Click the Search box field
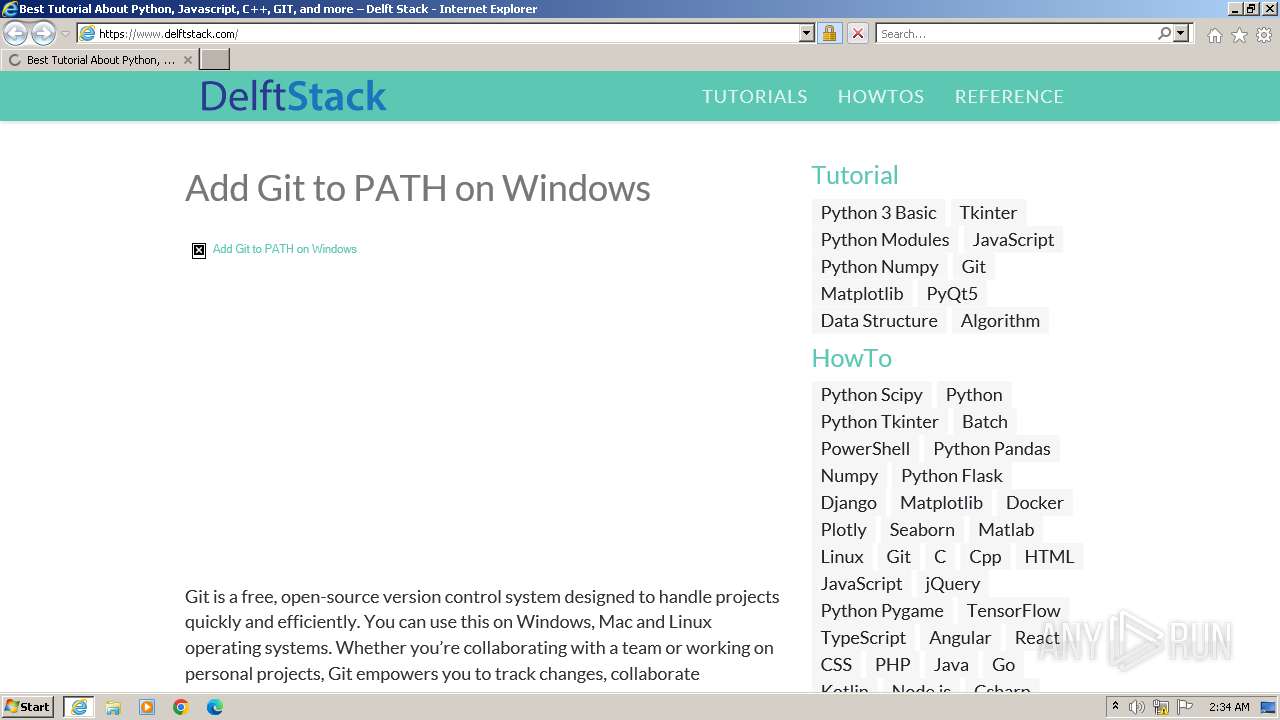The height and width of the screenshot is (720, 1280). [x=1015, y=34]
